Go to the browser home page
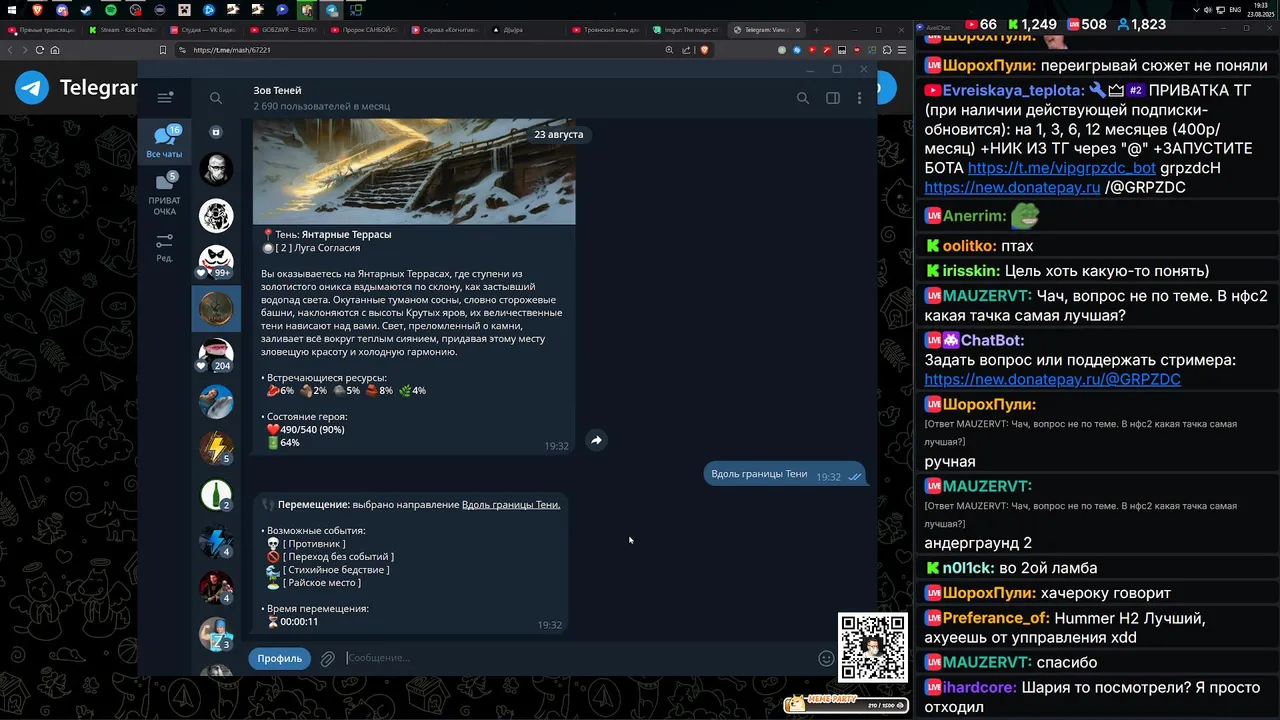The height and width of the screenshot is (720, 1280). (x=55, y=50)
